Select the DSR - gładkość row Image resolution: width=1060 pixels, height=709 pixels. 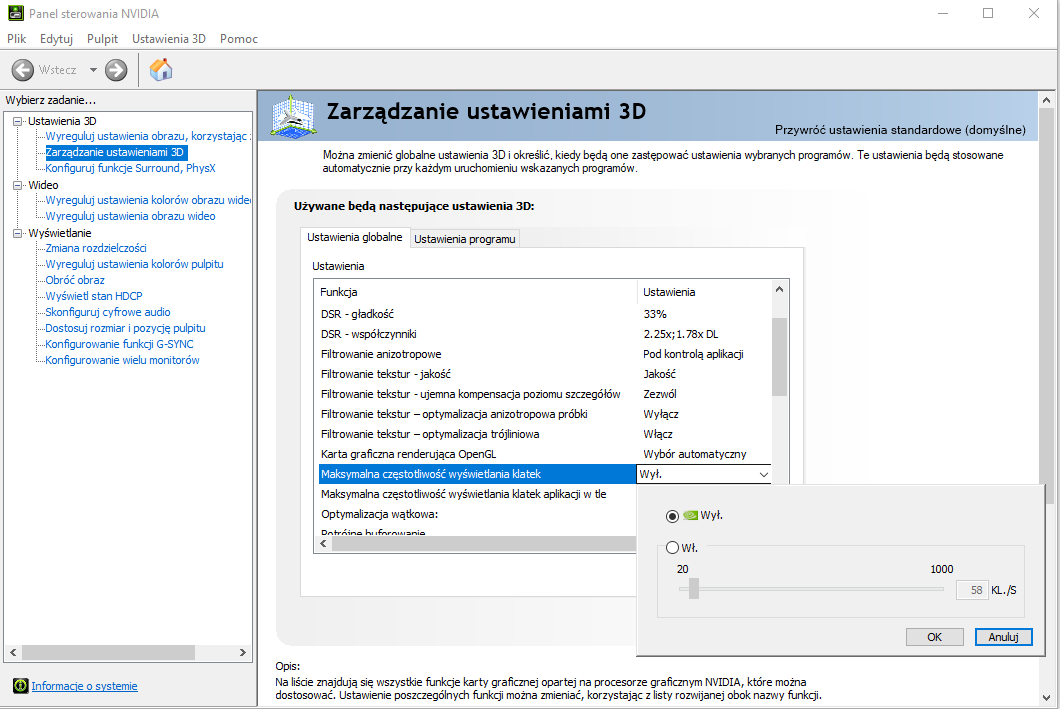pyautogui.click(x=544, y=314)
